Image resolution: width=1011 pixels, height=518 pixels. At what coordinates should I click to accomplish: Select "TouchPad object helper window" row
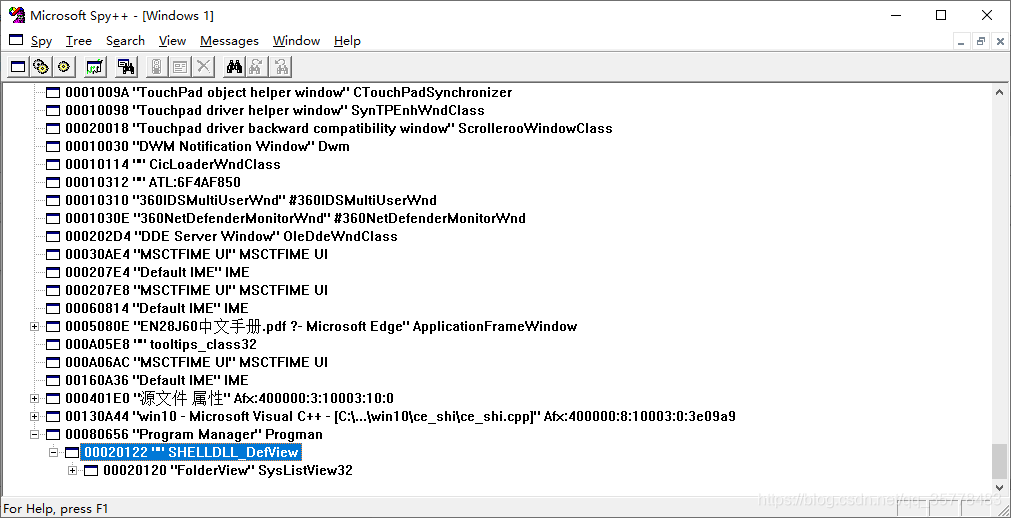pyautogui.click(x=288, y=92)
